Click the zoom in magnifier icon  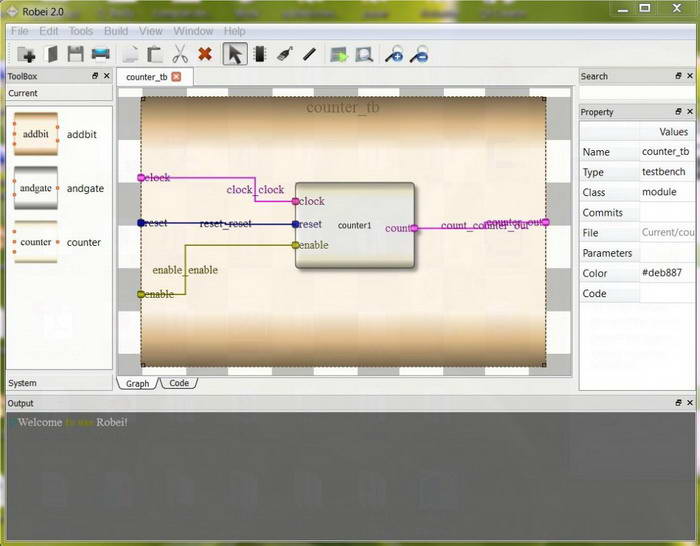(x=394, y=54)
